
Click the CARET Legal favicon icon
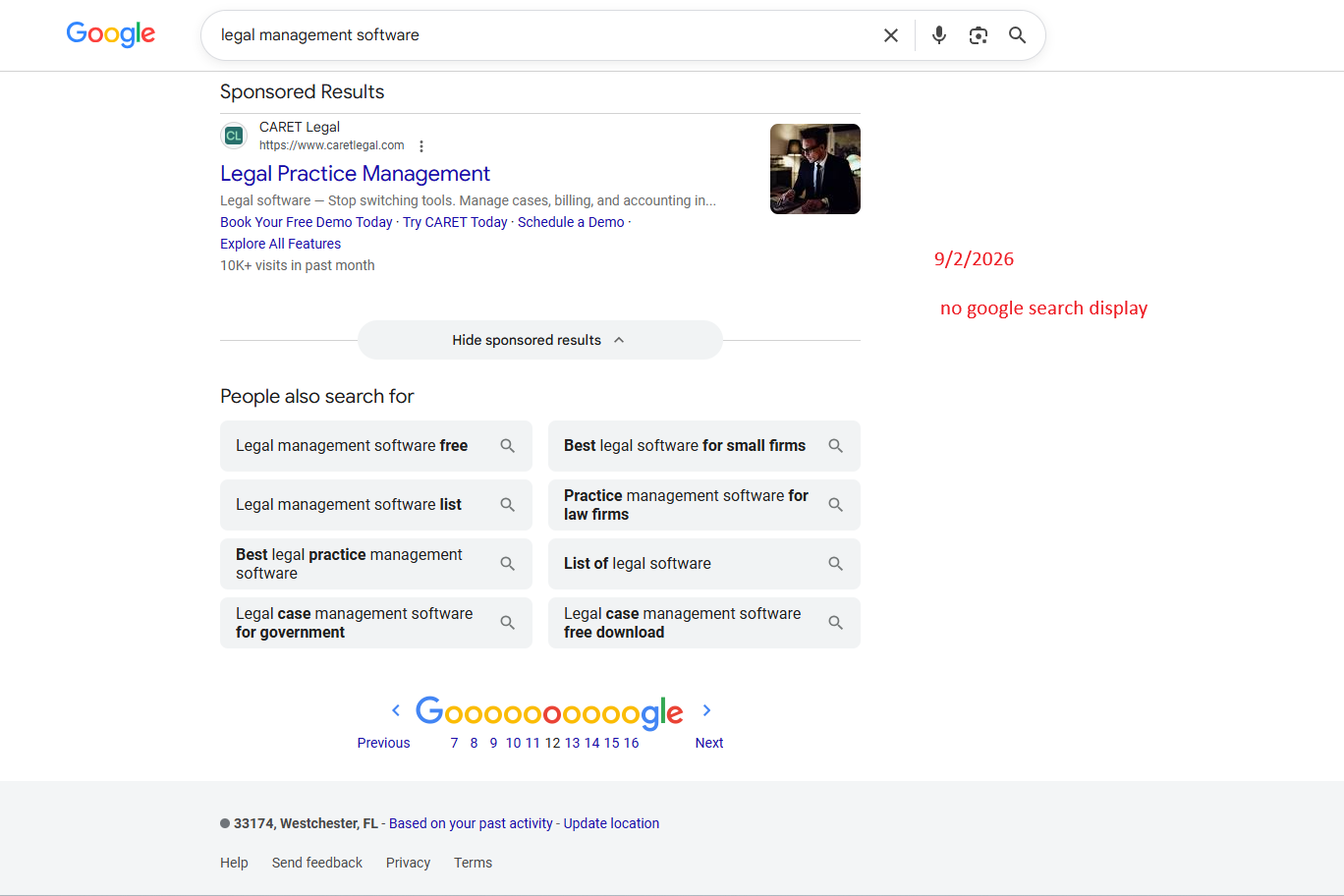(x=234, y=136)
